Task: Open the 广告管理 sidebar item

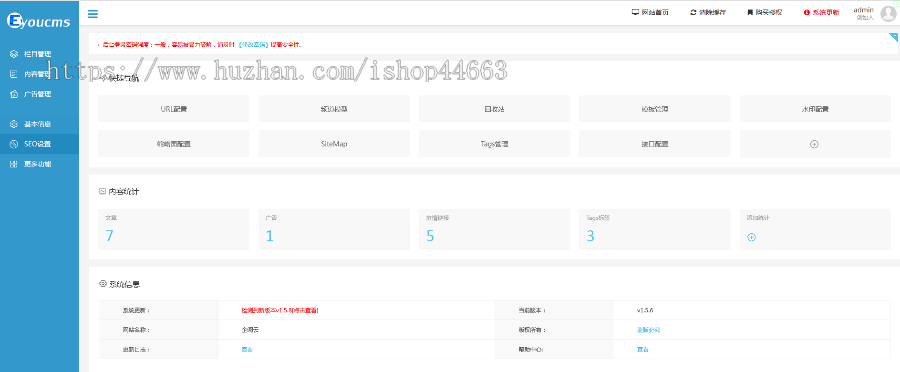Action: (x=39, y=94)
